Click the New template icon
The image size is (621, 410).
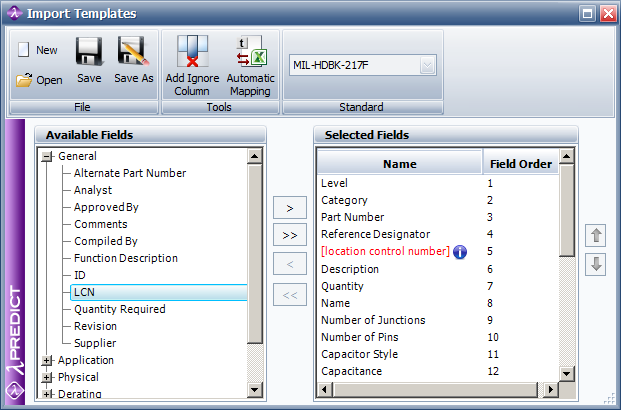[24, 49]
